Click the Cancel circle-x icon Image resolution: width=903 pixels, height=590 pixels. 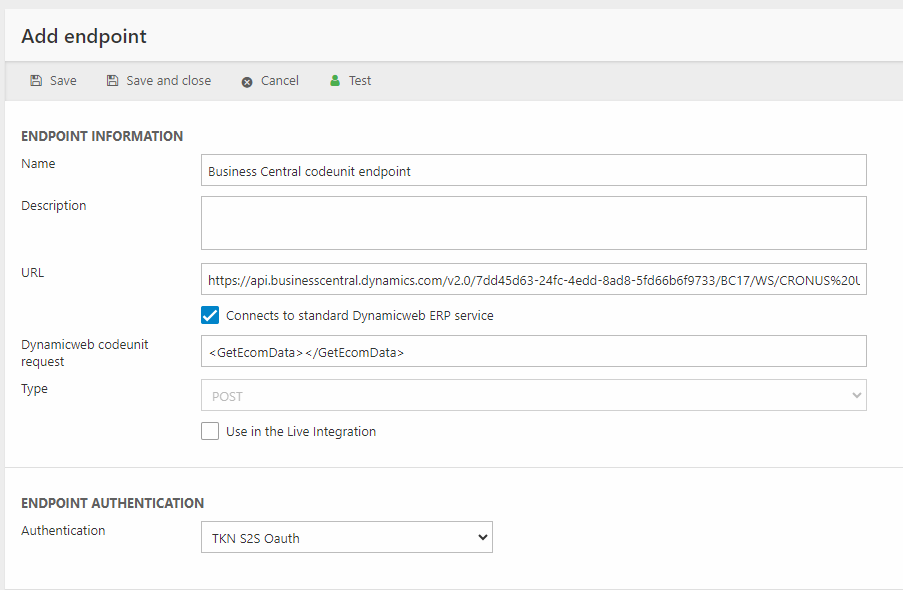pyautogui.click(x=247, y=82)
